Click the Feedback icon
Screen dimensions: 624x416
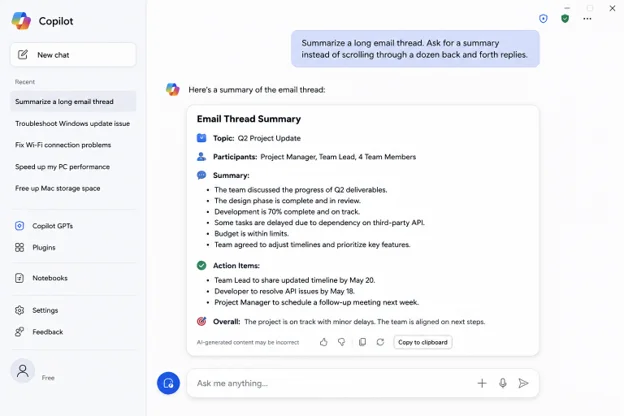(x=20, y=332)
